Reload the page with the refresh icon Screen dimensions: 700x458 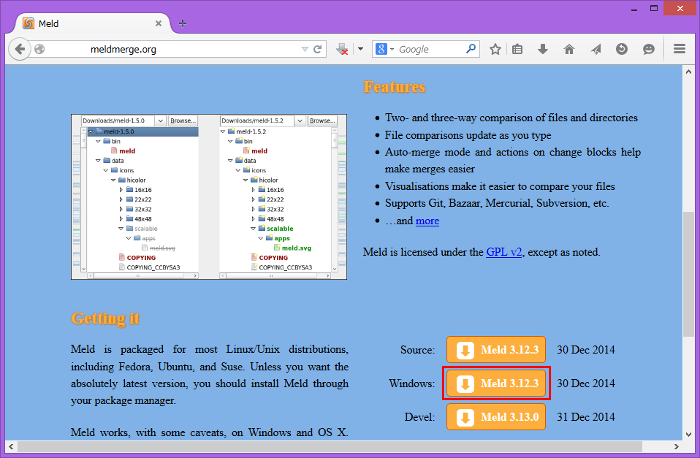(x=317, y=49)
